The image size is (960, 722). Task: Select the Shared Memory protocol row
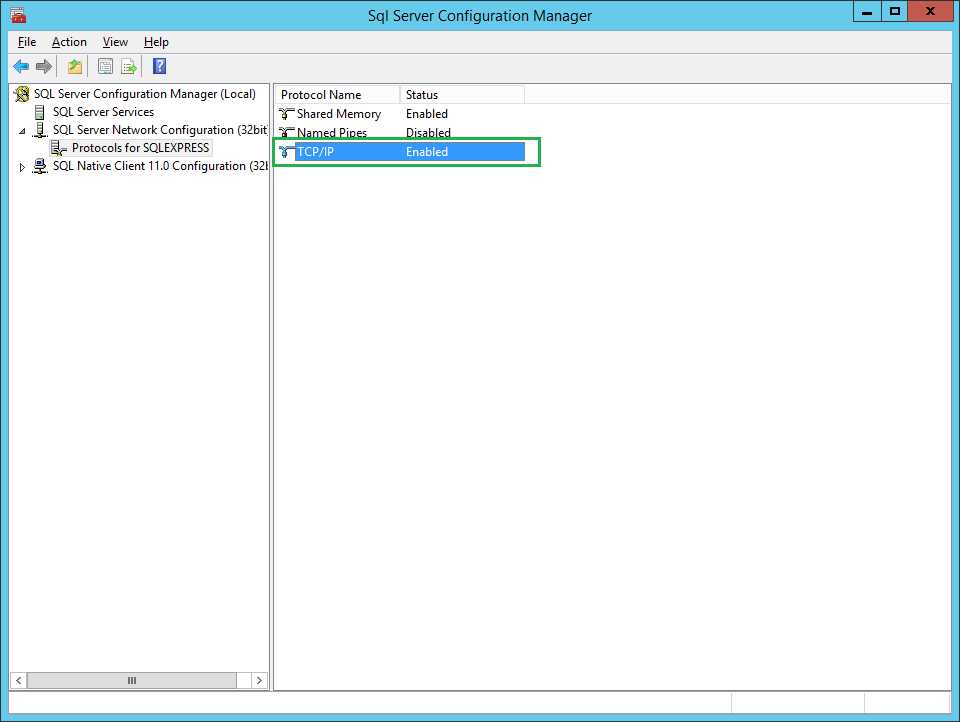coord(401,114)
